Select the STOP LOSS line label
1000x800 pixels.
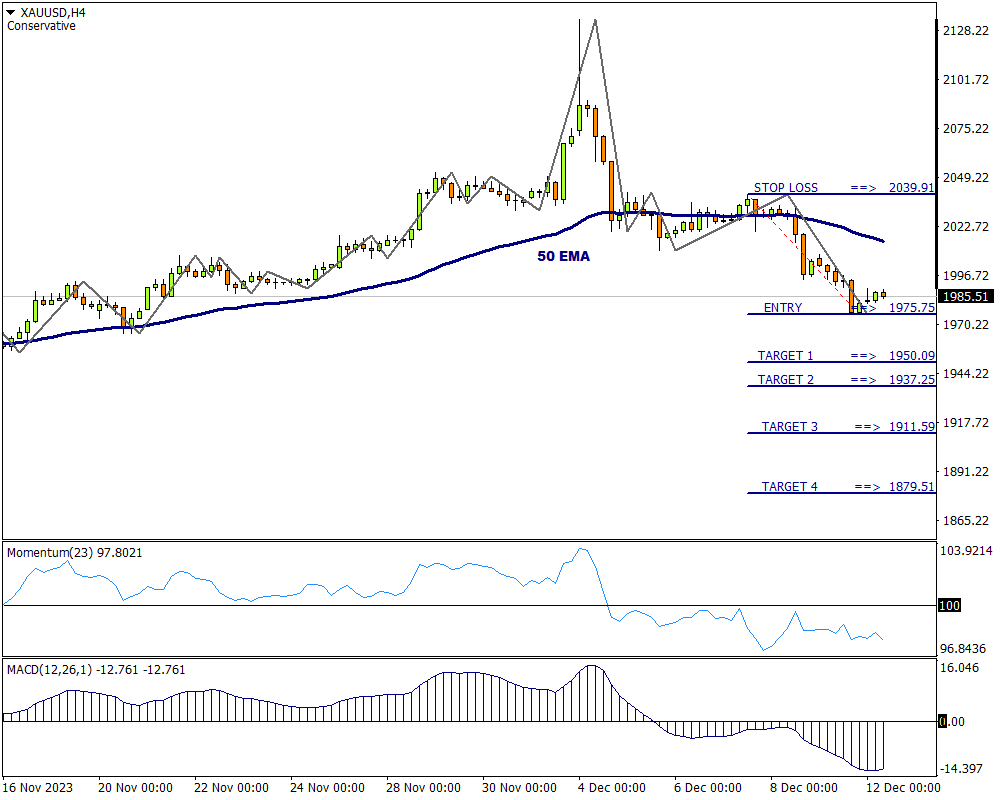tap(785, 187)
